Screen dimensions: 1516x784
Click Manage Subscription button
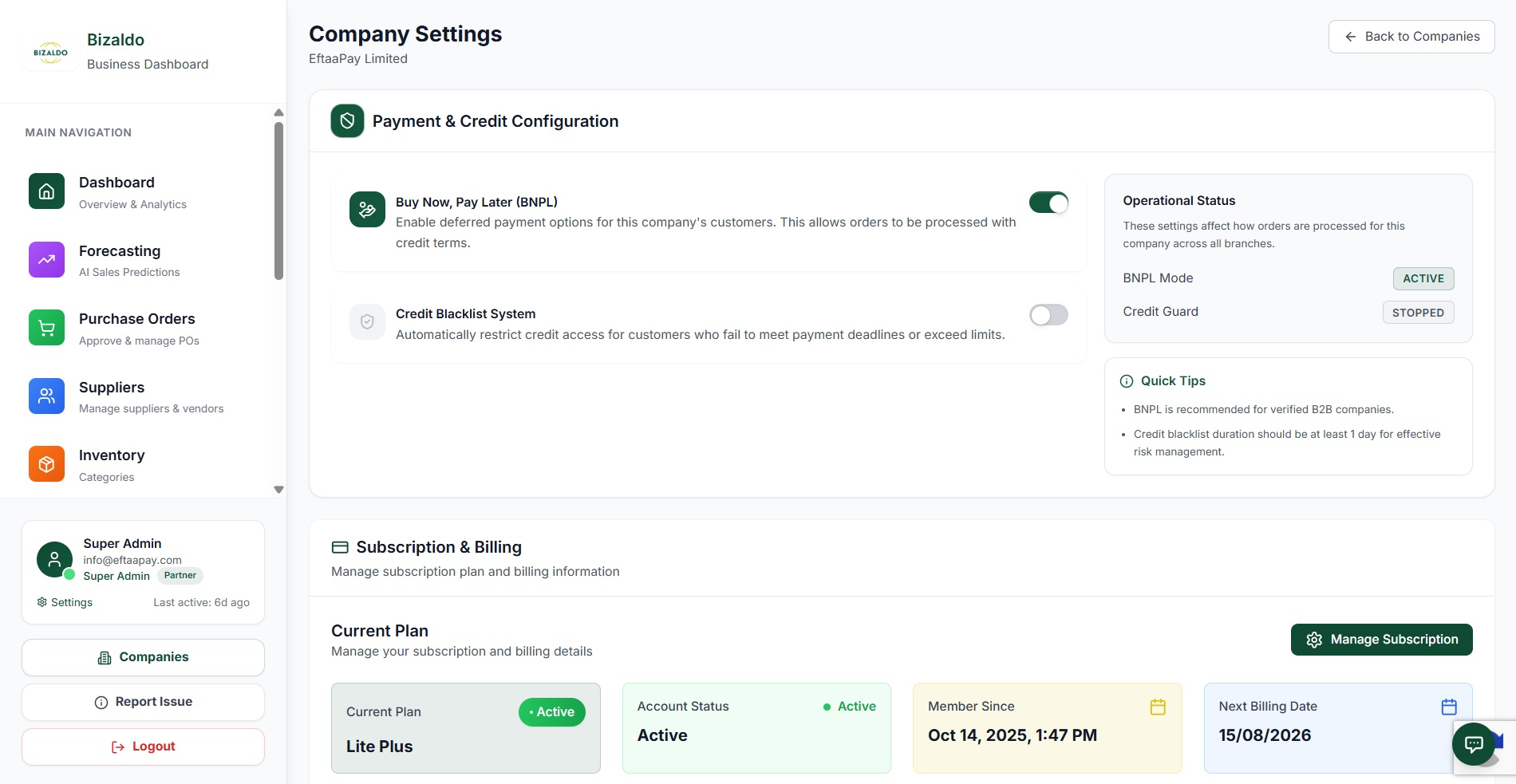pyautogui.click(x=1382, y=640)
